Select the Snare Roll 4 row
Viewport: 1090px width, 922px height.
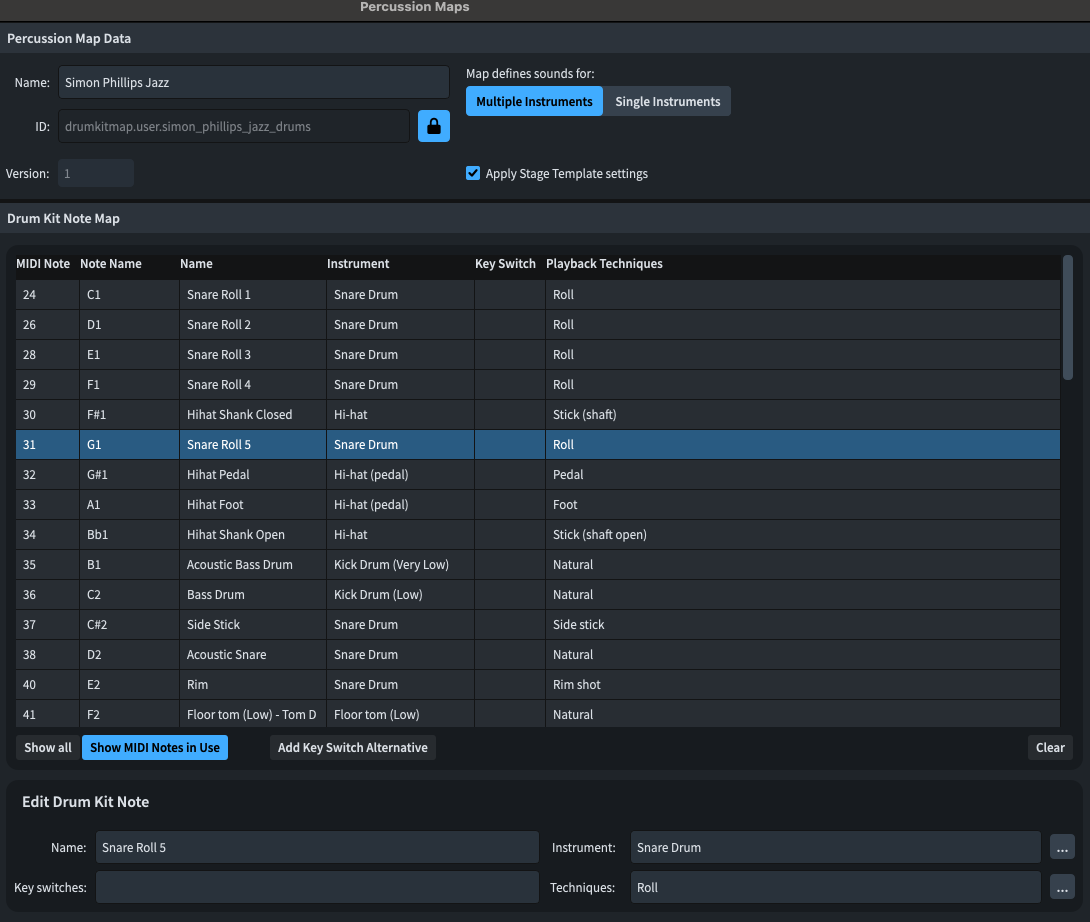538,384
